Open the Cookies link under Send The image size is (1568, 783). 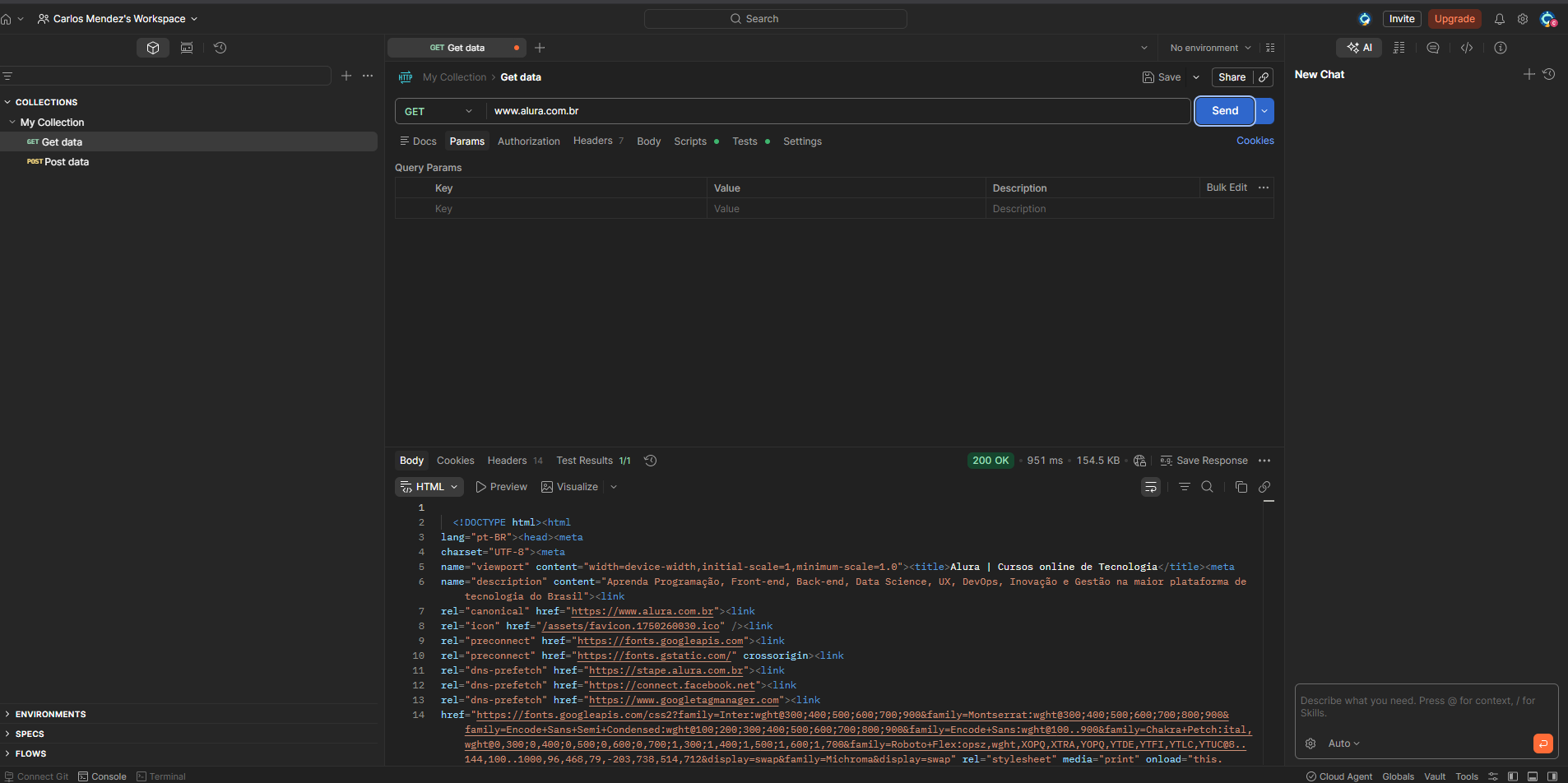click(1255, 141)
